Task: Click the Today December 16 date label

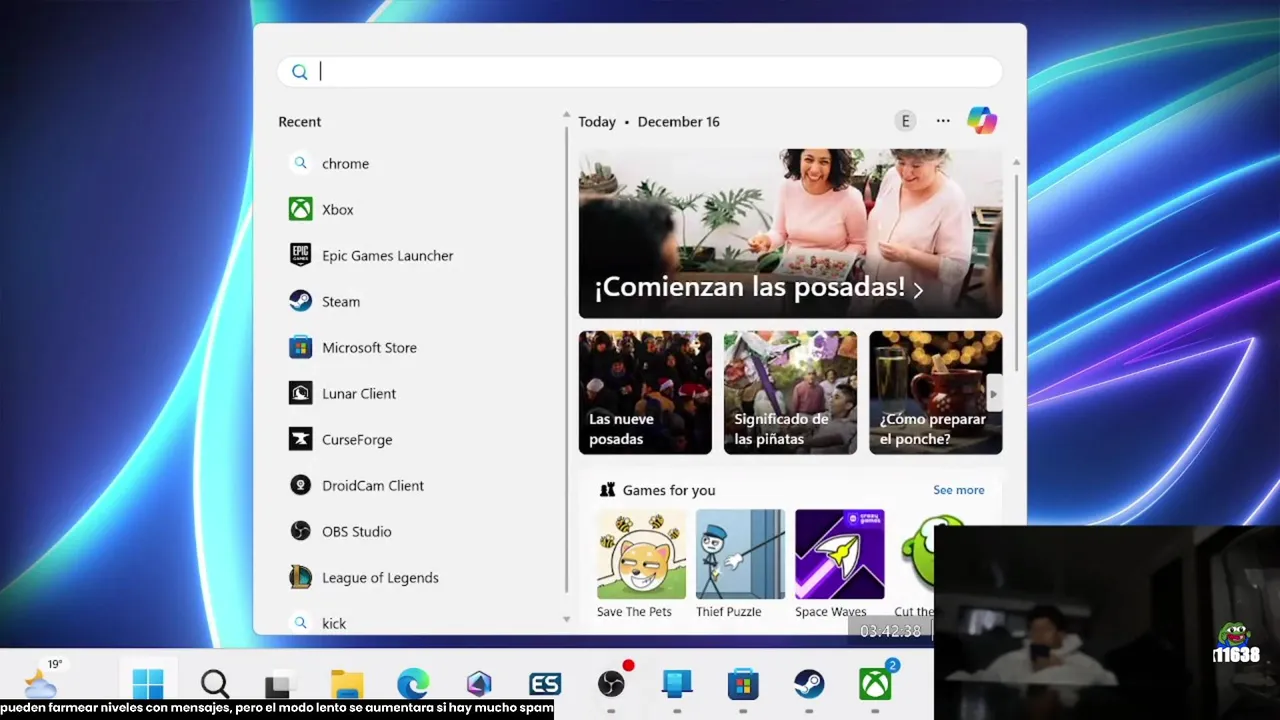Action: [x=649, y=122]
